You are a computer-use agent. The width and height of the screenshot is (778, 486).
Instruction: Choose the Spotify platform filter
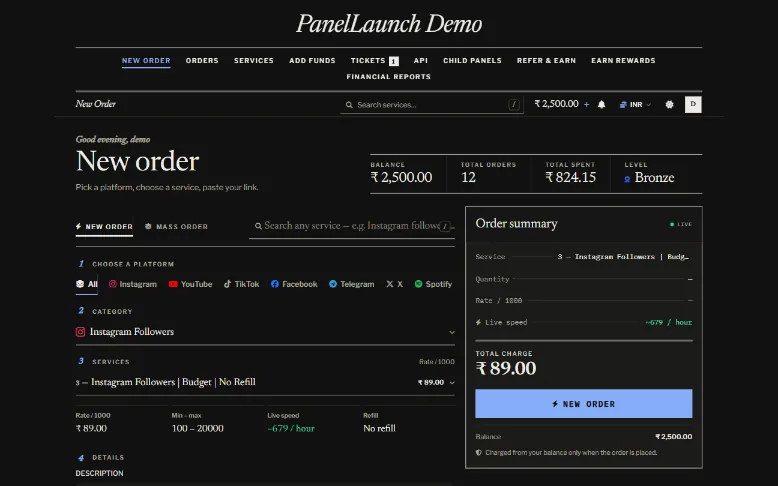(433, 284)
